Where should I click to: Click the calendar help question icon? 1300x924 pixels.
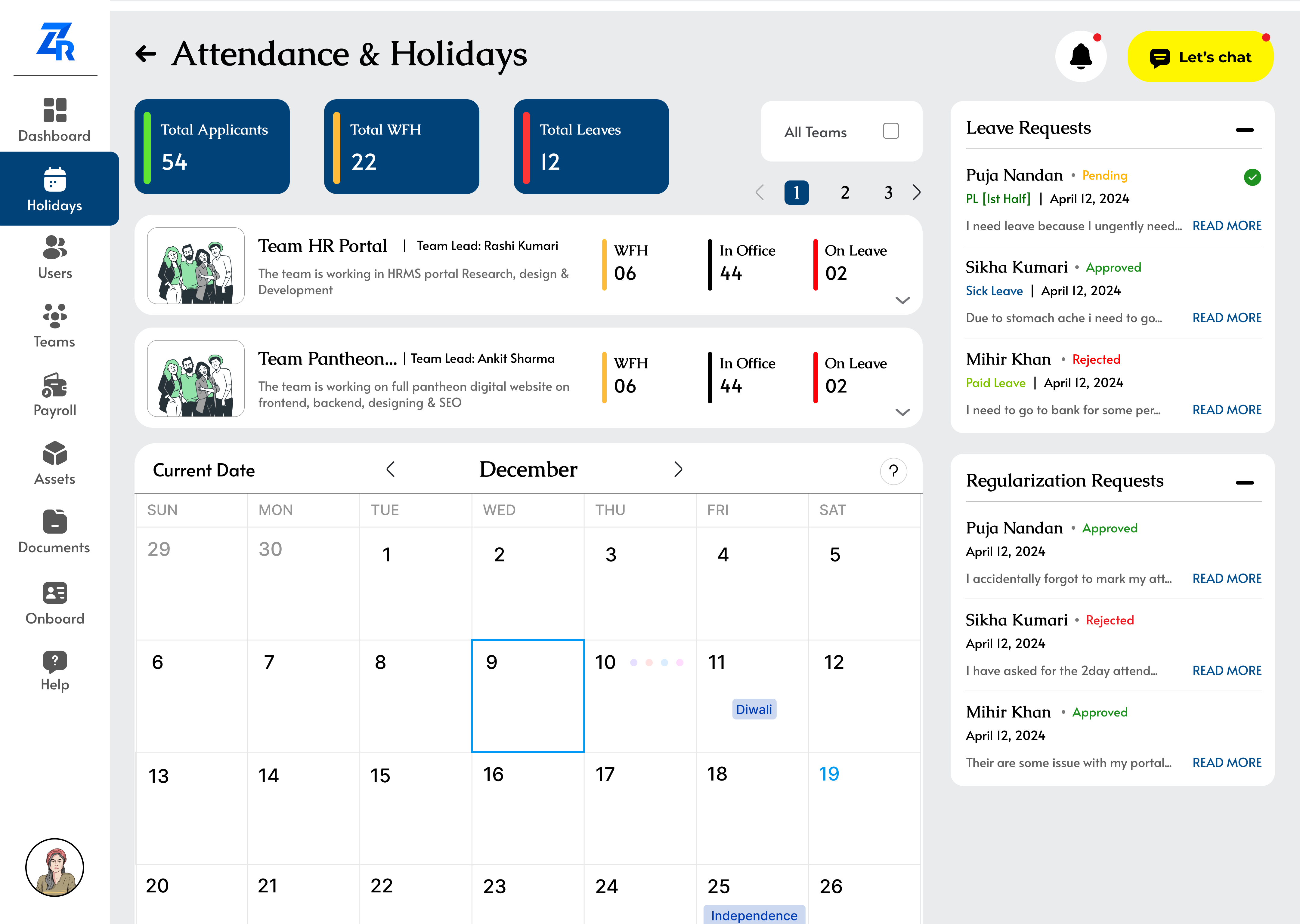pos(893,471)
